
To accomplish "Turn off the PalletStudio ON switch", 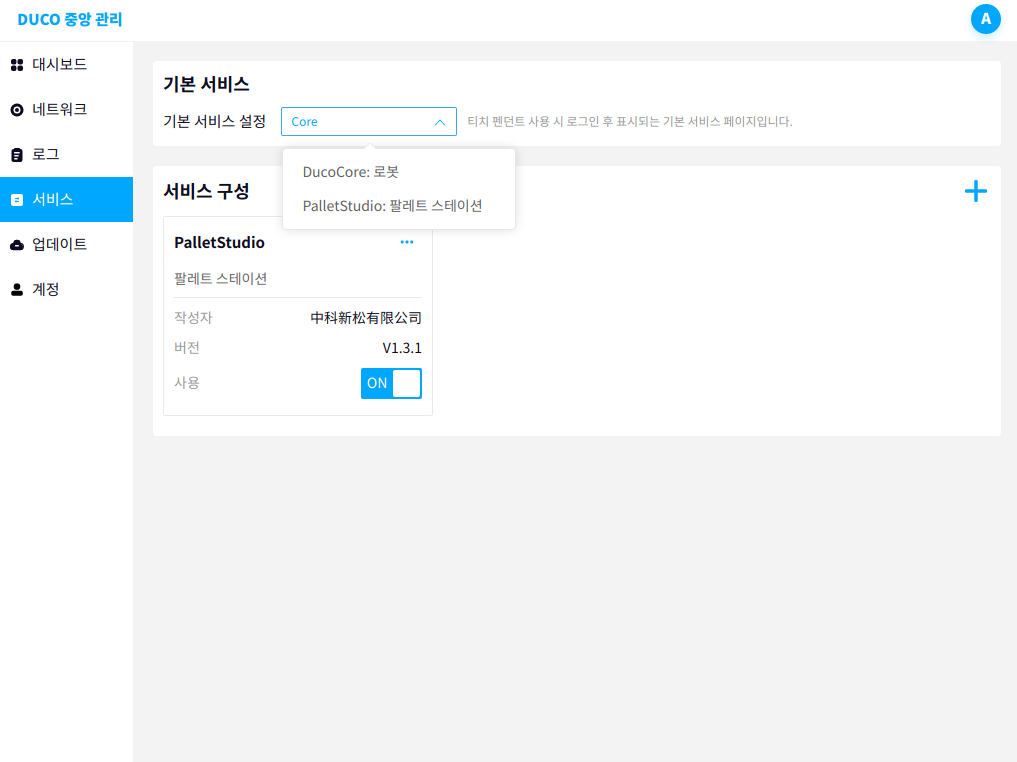I will pos(391,383).
